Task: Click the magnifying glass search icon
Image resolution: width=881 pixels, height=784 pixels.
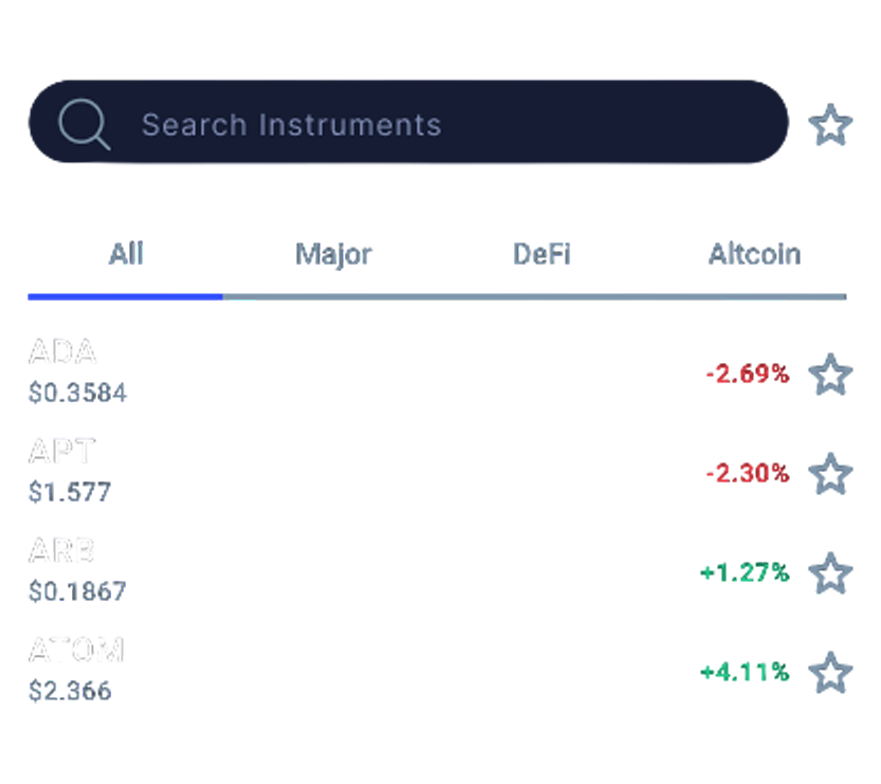Action: coord(83,126)
